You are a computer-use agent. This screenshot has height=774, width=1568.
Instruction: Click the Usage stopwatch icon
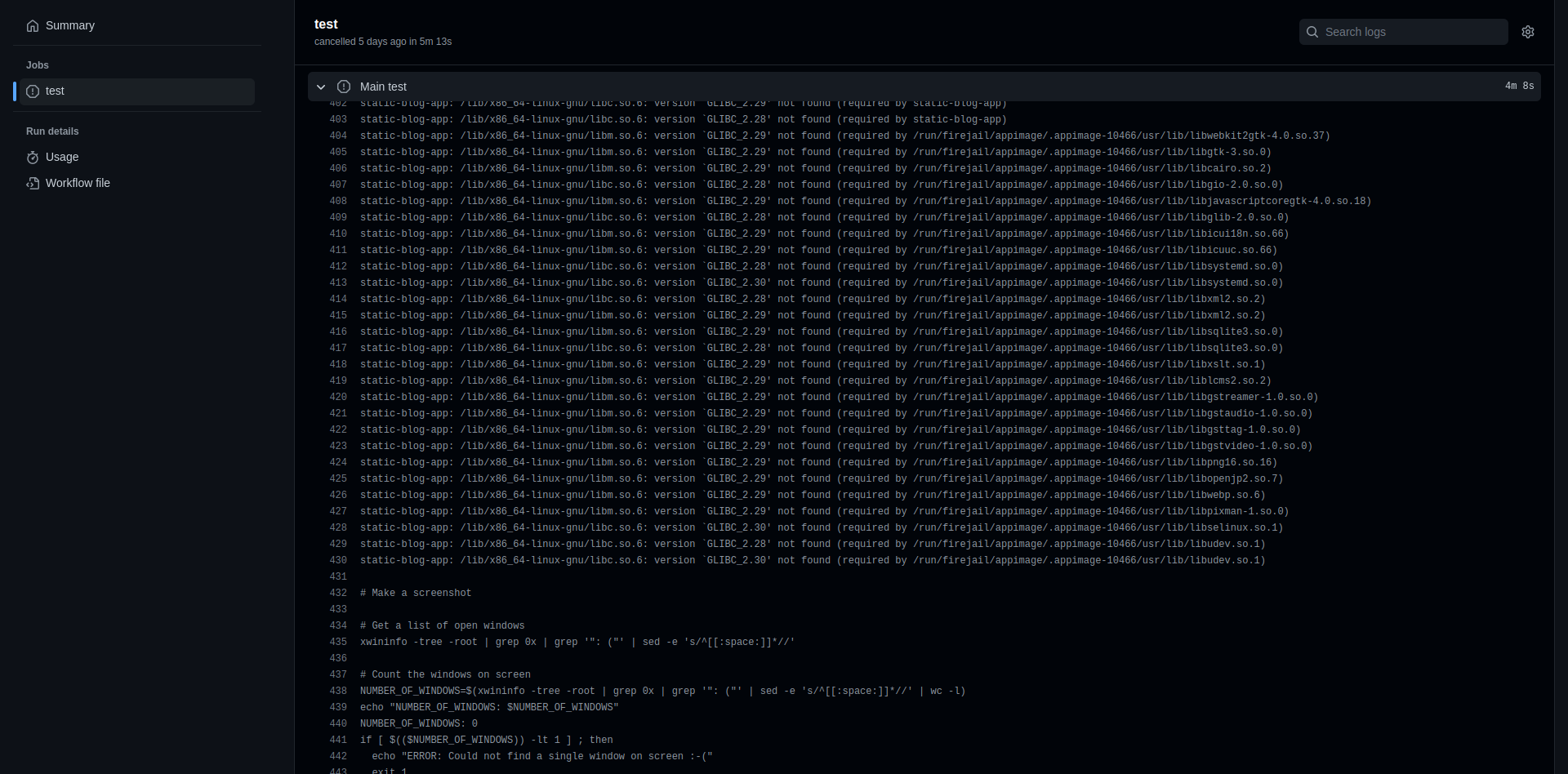tap(33, 158)
